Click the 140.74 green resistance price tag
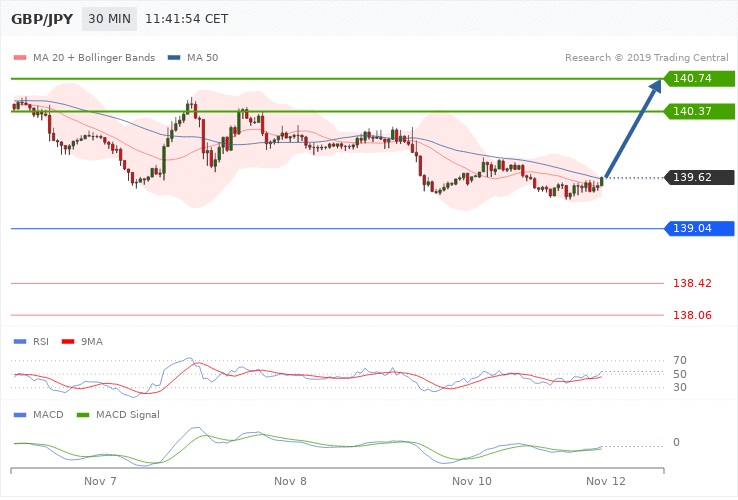 [x=699, y=78]
